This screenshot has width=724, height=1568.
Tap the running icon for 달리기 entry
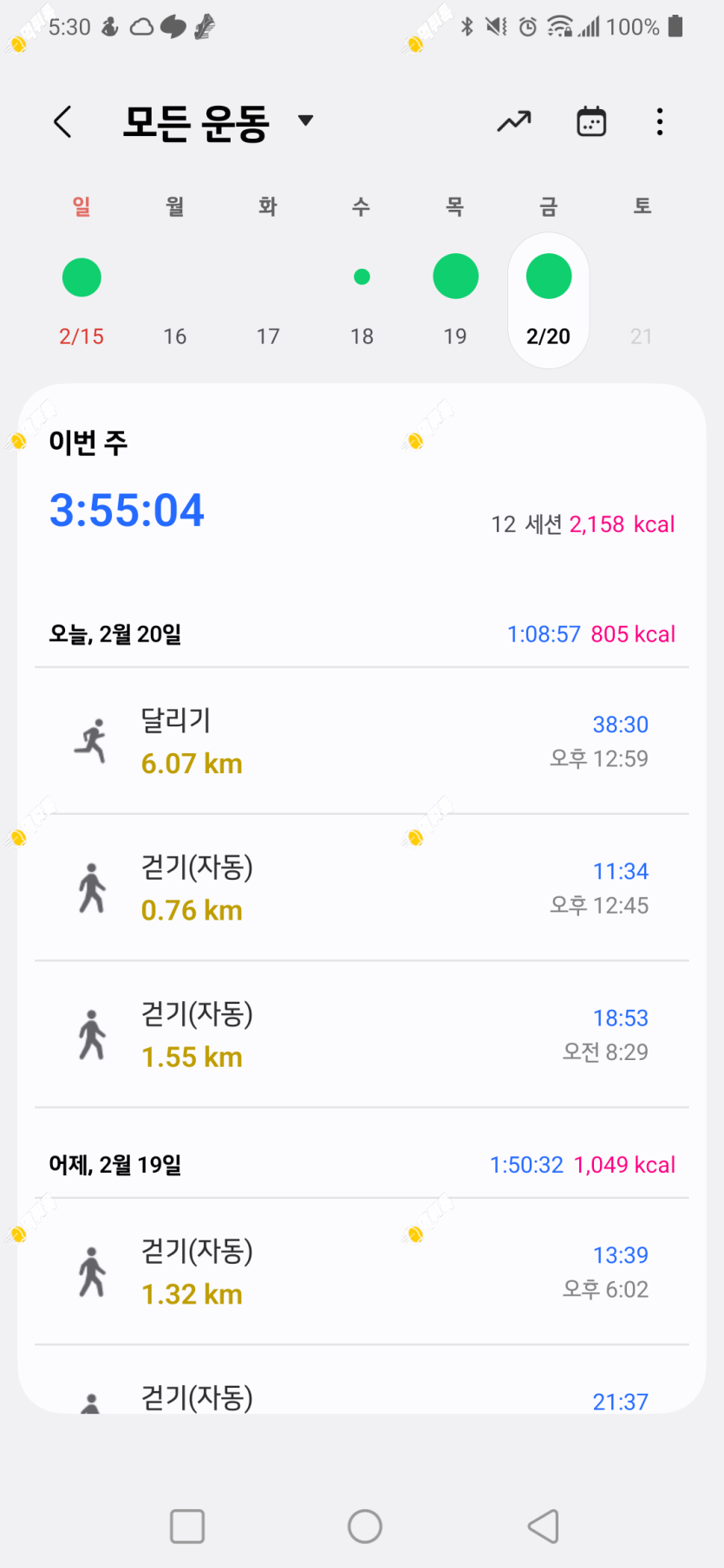91,741
